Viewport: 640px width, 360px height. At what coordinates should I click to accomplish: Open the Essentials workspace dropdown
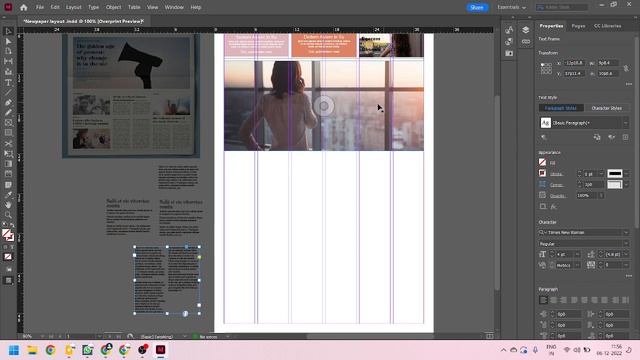click(511, 7)
